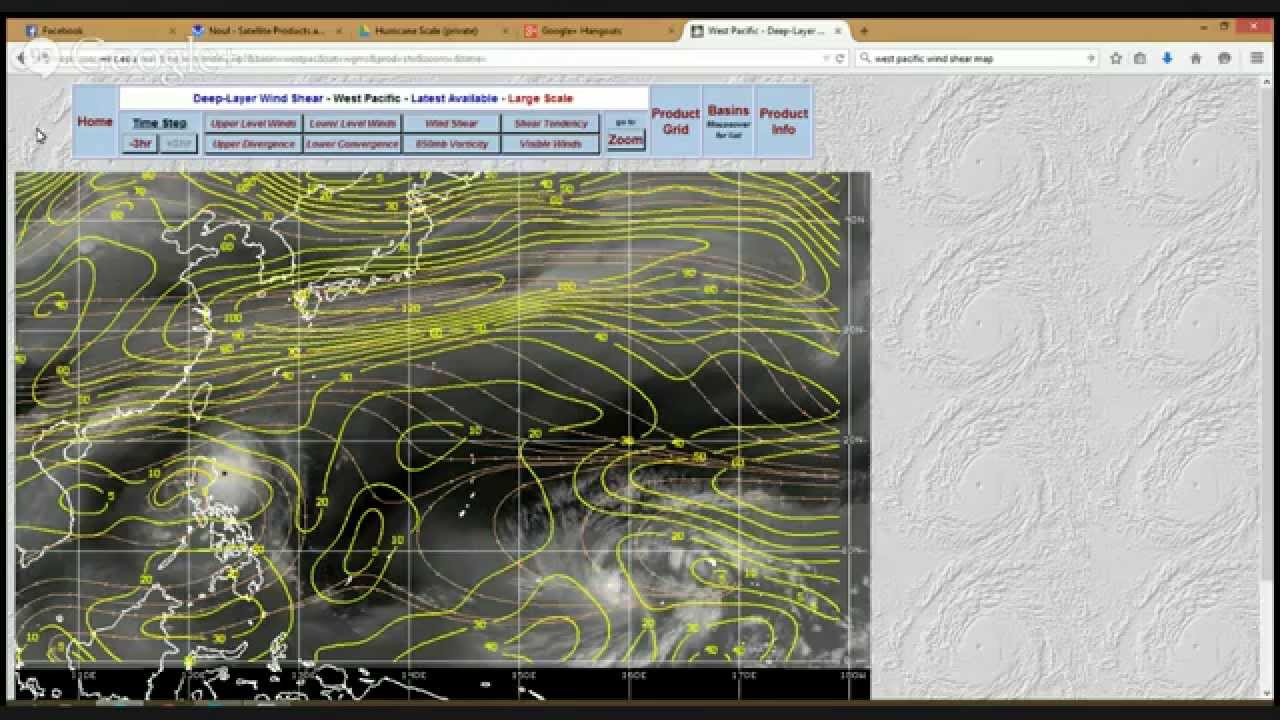The height and width of the screenshot is (720, 1280).
Task: Click the Deep-Layer Wind Shear title text
Action: [x=258, y=98]
